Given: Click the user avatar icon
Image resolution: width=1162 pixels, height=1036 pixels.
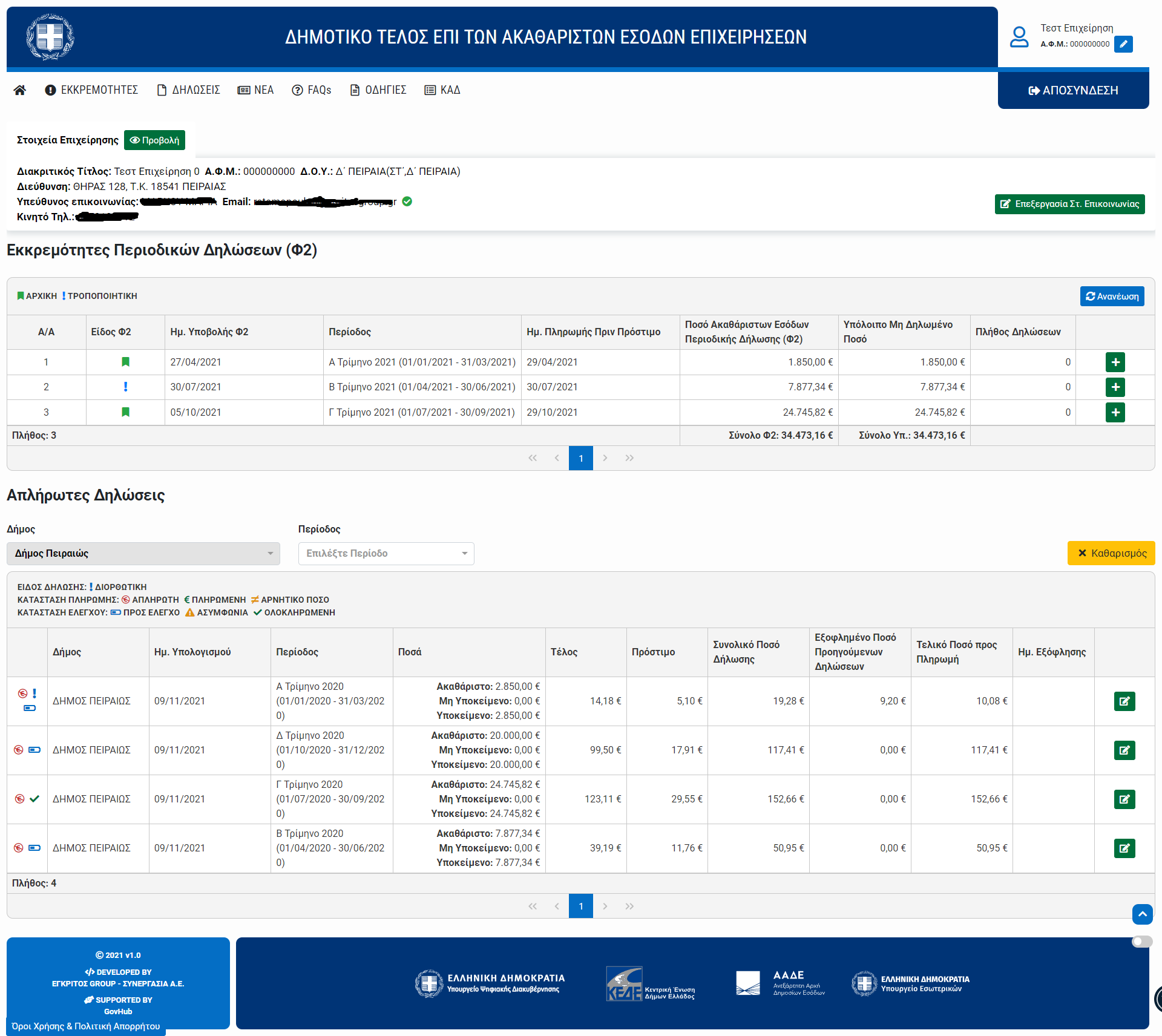Looking at the screenshot, I should coord(1019,37).
